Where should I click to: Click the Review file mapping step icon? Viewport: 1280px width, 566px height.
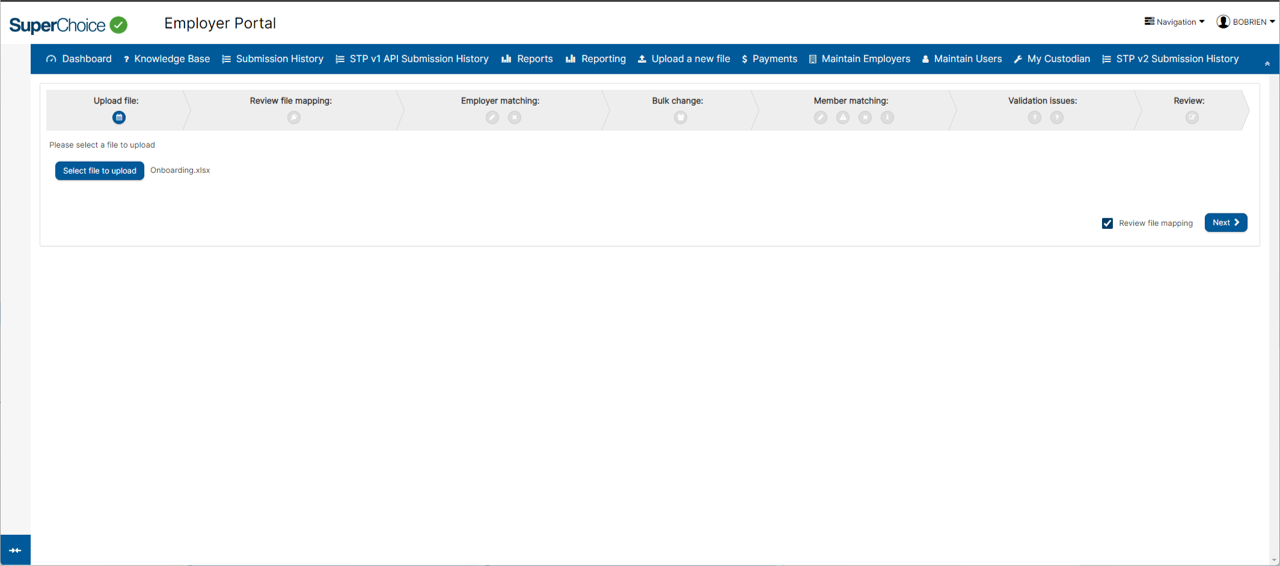click(294, 117)
